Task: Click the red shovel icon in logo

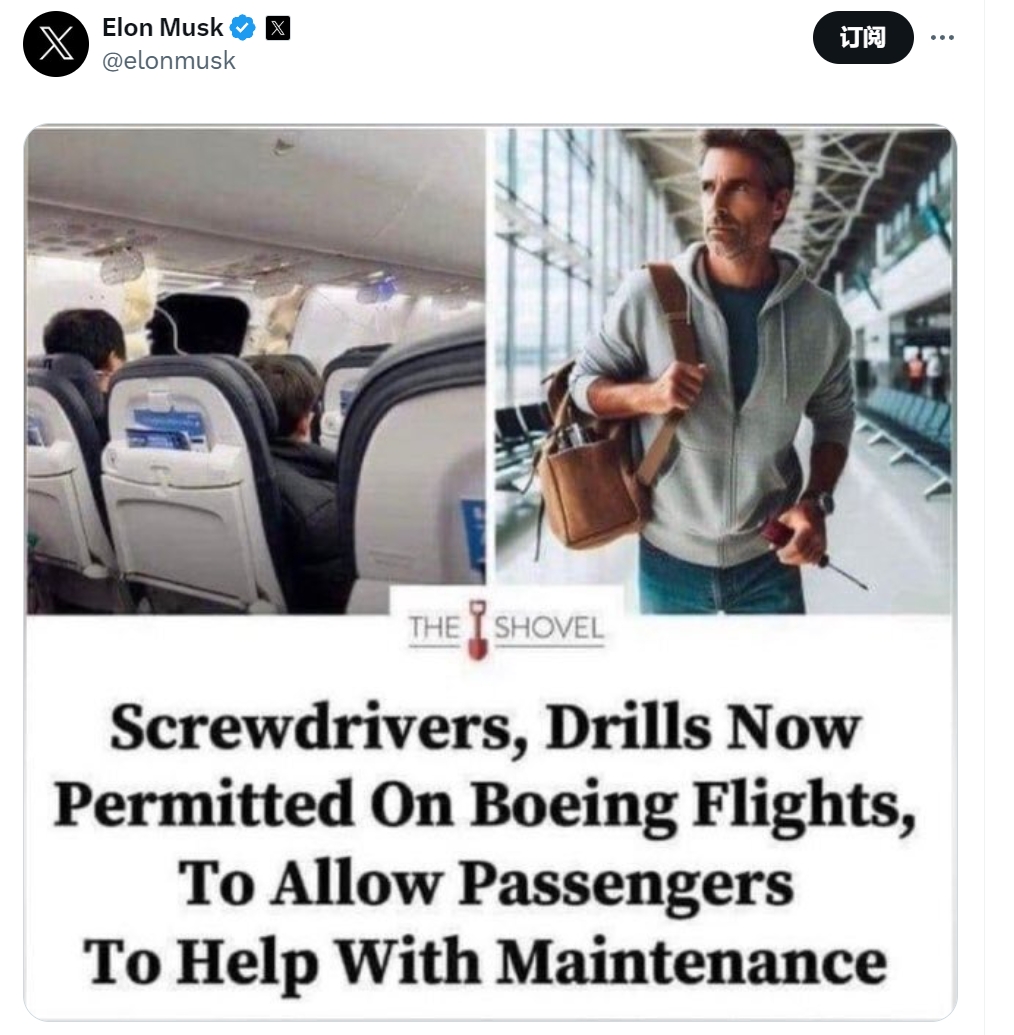Action: click(x=478, y=629)
